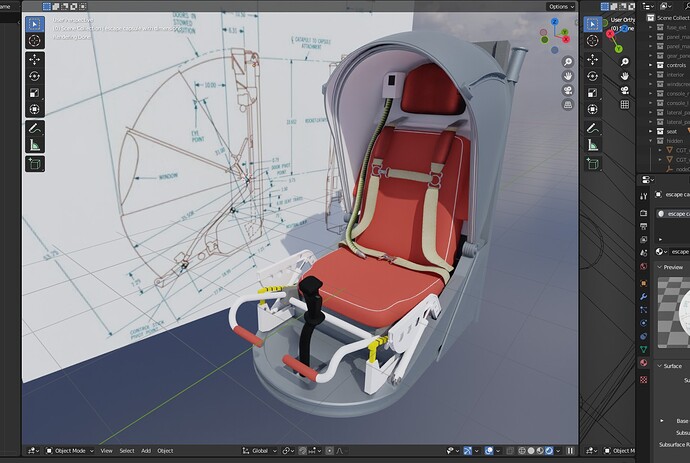
Task: Open the Scene properties tab
Action: [x=643, y=253]
